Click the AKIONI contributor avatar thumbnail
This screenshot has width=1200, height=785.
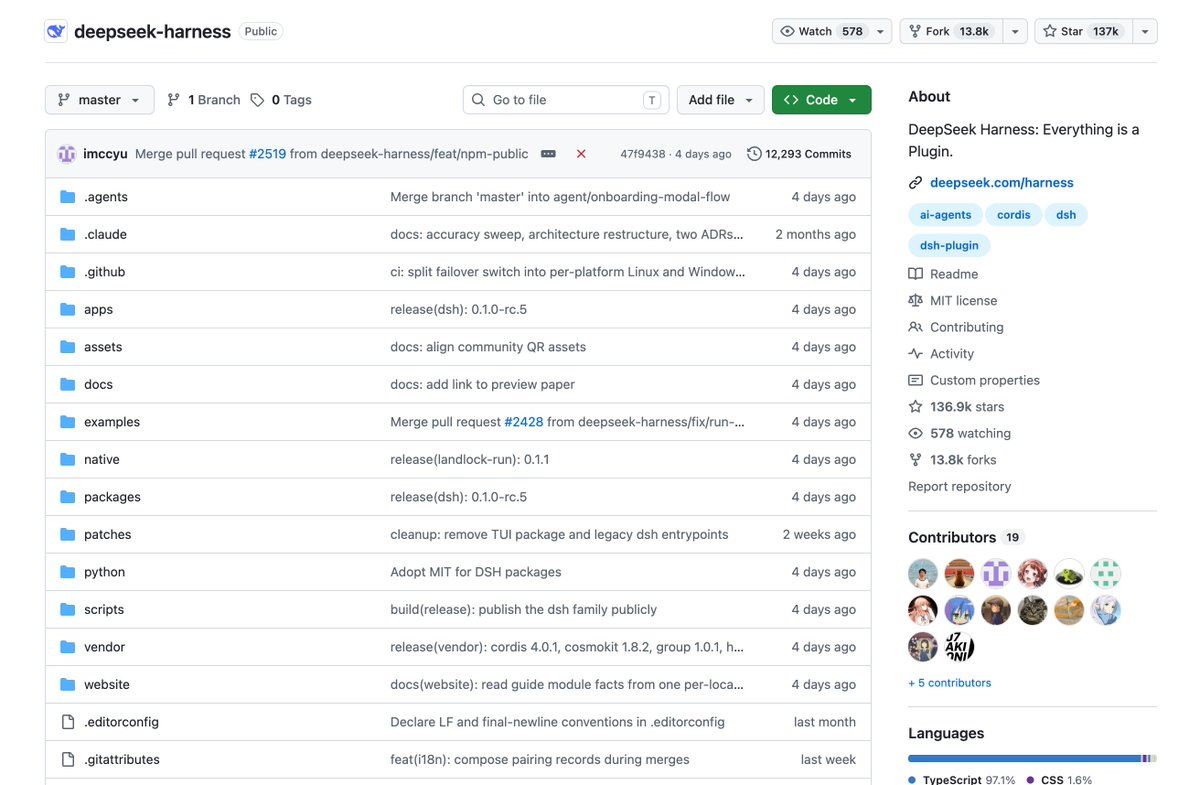(959, 646)
